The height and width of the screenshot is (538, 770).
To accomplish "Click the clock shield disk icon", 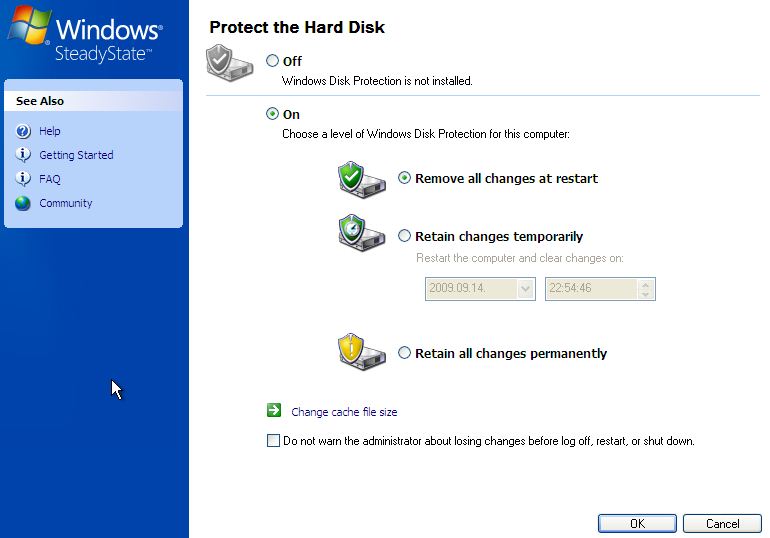I will pos(361,236).
